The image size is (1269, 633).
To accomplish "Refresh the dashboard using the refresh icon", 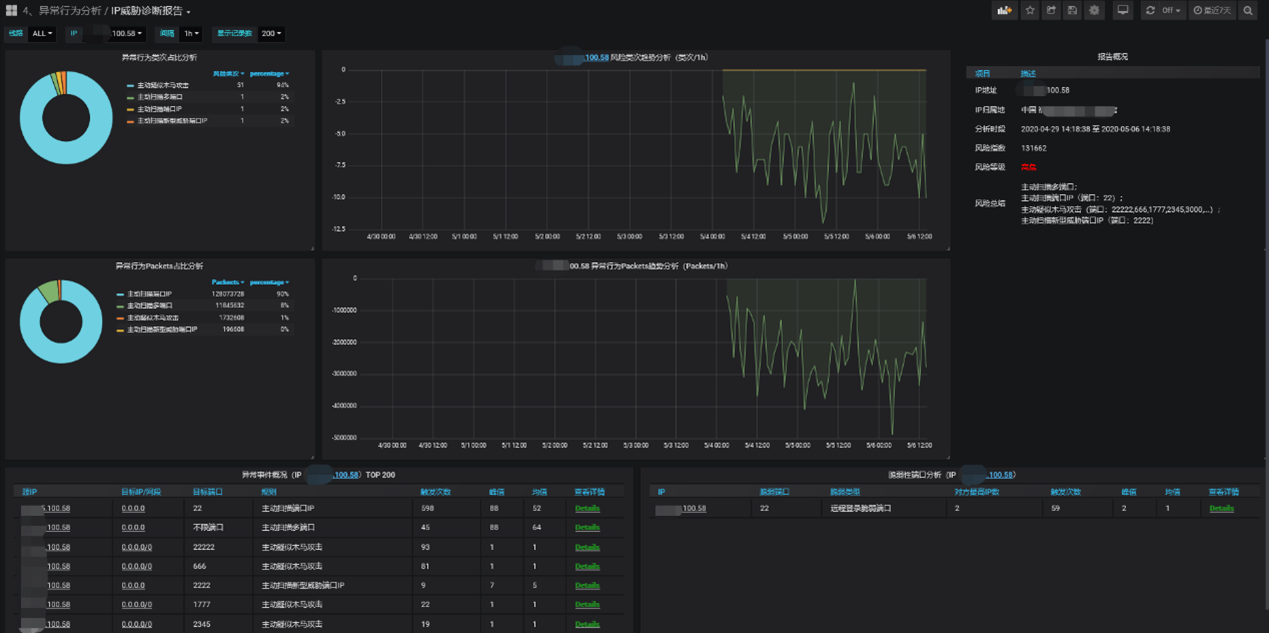I will point(1150,10).
